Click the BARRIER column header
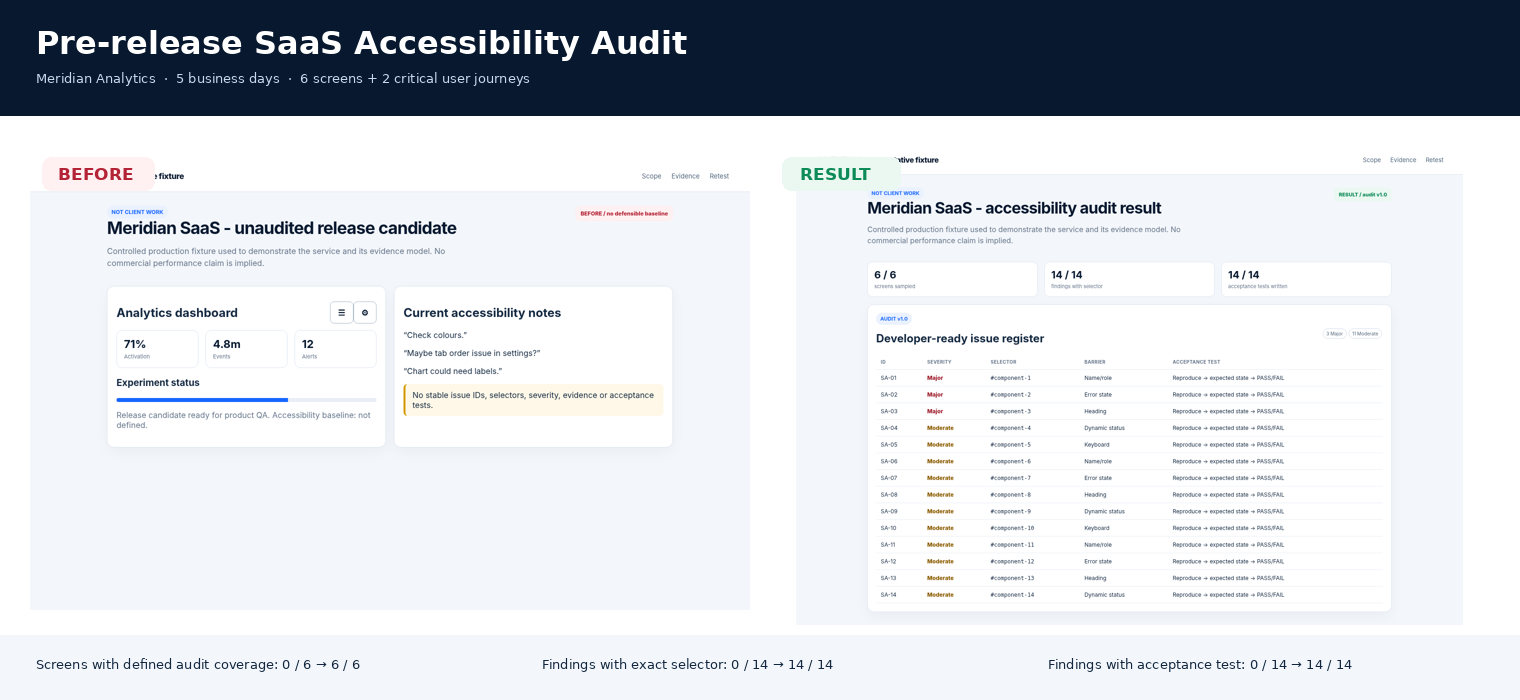1520x700 pixels. coord(1096,362)
